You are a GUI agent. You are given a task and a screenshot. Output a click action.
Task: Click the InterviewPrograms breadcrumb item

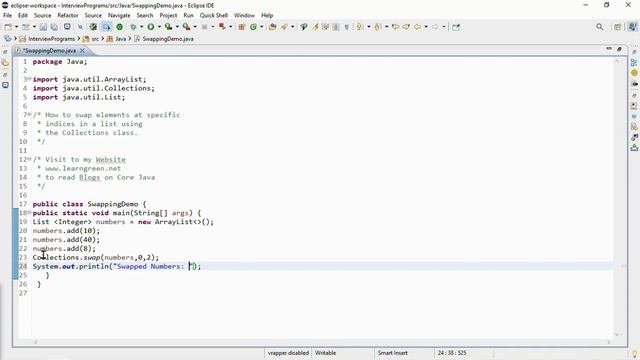point(47,39)
